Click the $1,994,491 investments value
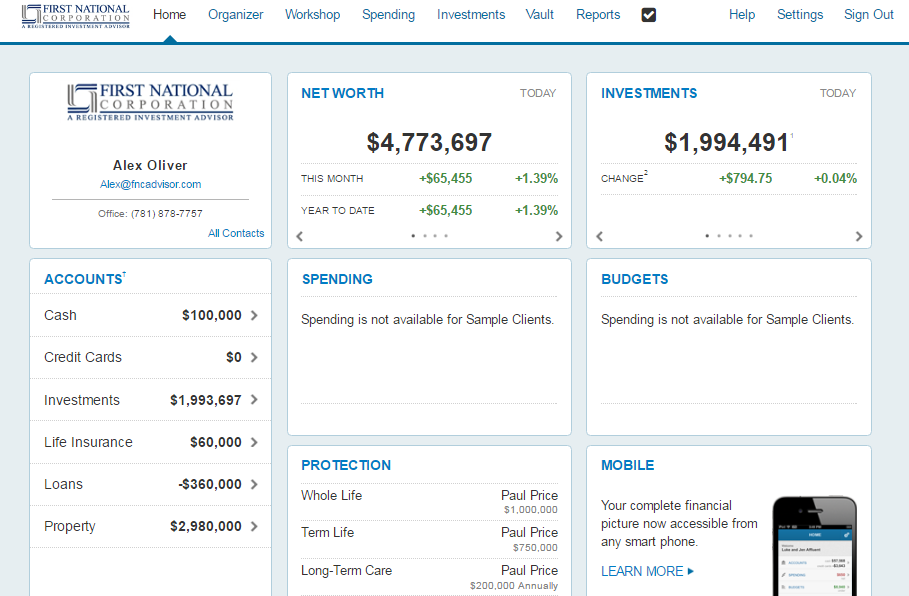909x596 pixels. pos(726,143)
